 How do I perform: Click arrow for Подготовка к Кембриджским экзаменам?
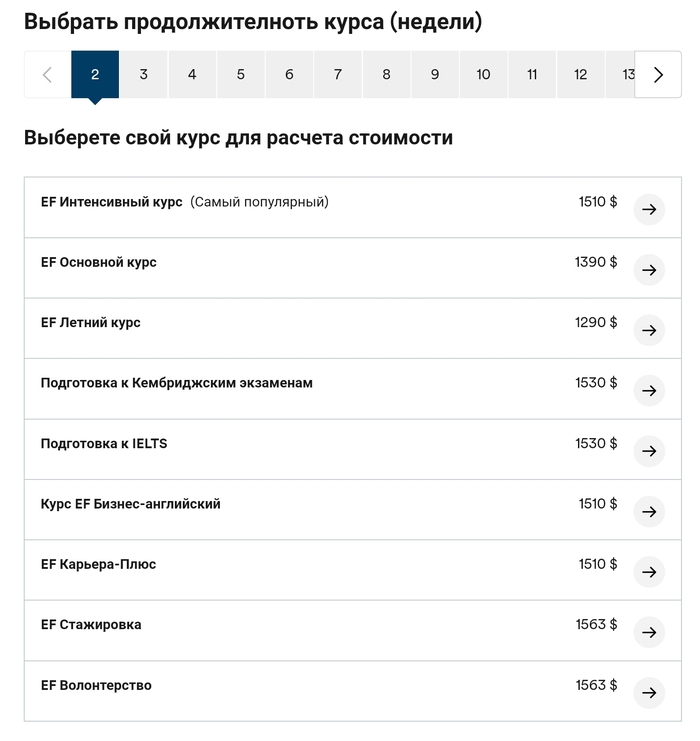click(x=649, y=390)
